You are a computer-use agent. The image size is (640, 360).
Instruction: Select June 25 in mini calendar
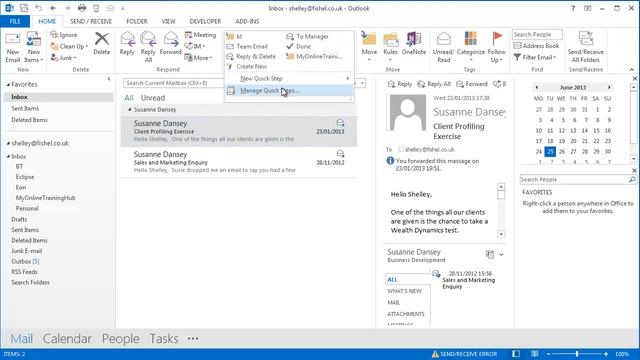tap(550, 151)
